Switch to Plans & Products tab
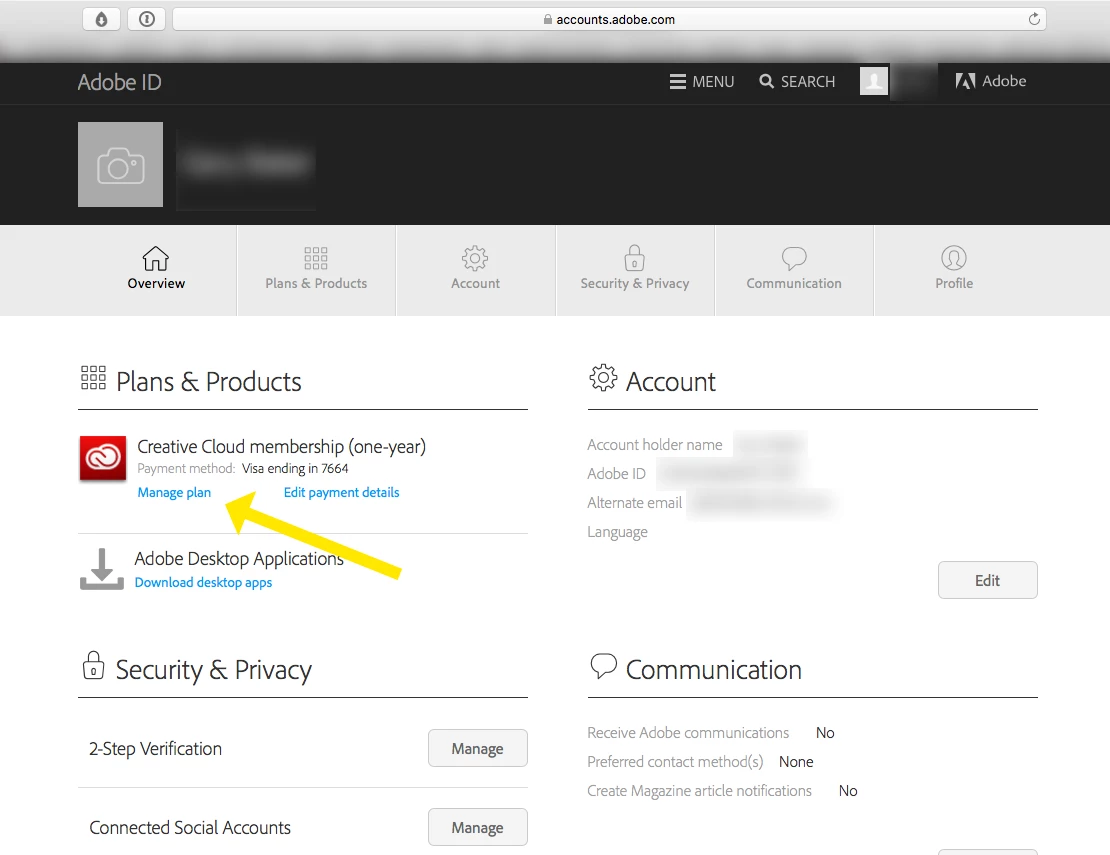Screen dimensions: 1110x855 tap(316, 269)
